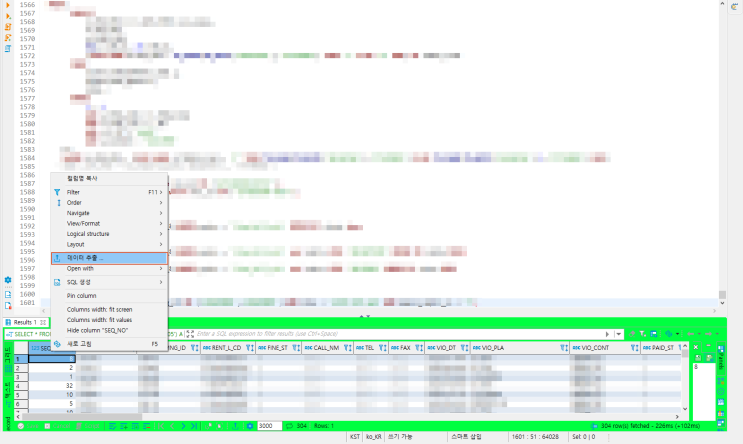The width and height of the screenshot is (743, 444).
Task: Expand the Filter submenu
Action: pyautogui.click(x=109, y=192)
